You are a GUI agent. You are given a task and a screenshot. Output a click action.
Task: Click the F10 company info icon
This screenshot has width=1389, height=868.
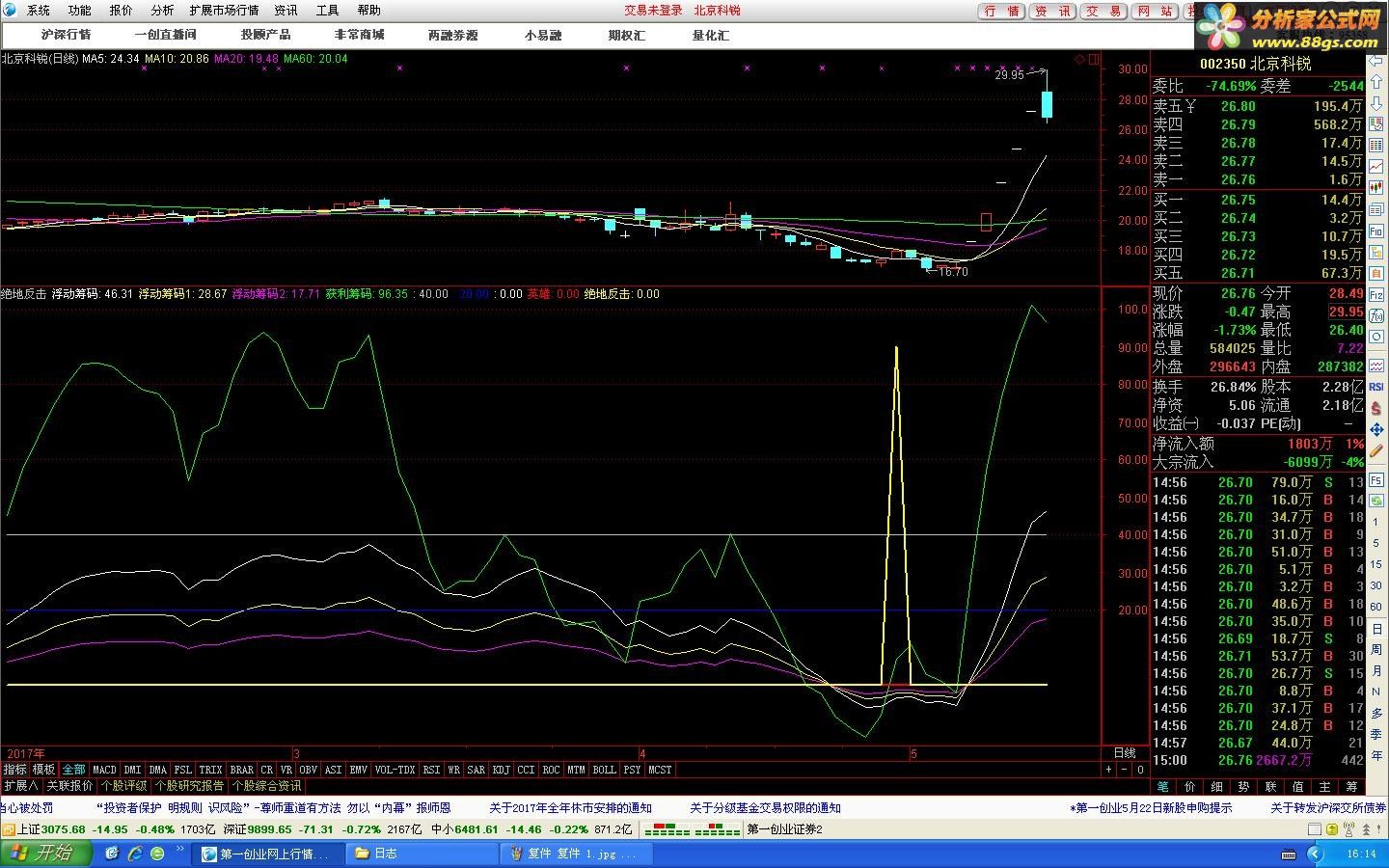(1376, 231)
